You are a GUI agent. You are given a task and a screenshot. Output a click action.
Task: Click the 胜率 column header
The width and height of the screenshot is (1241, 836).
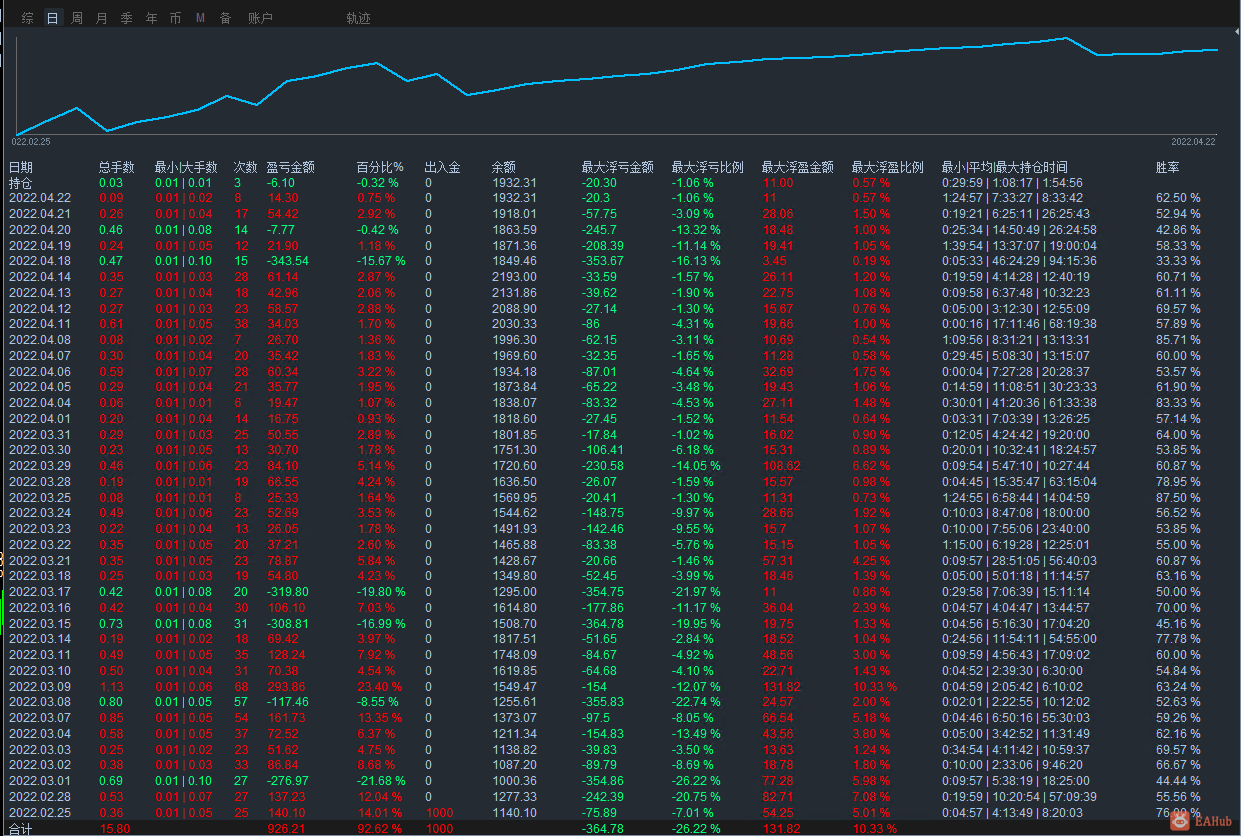[1167, 168]
